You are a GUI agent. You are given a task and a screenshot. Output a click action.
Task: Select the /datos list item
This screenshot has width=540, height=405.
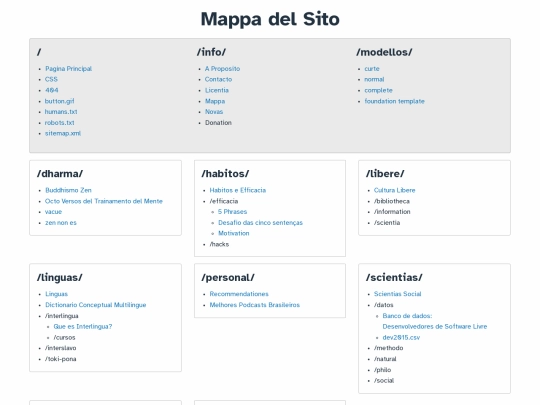tap(384, 305)
